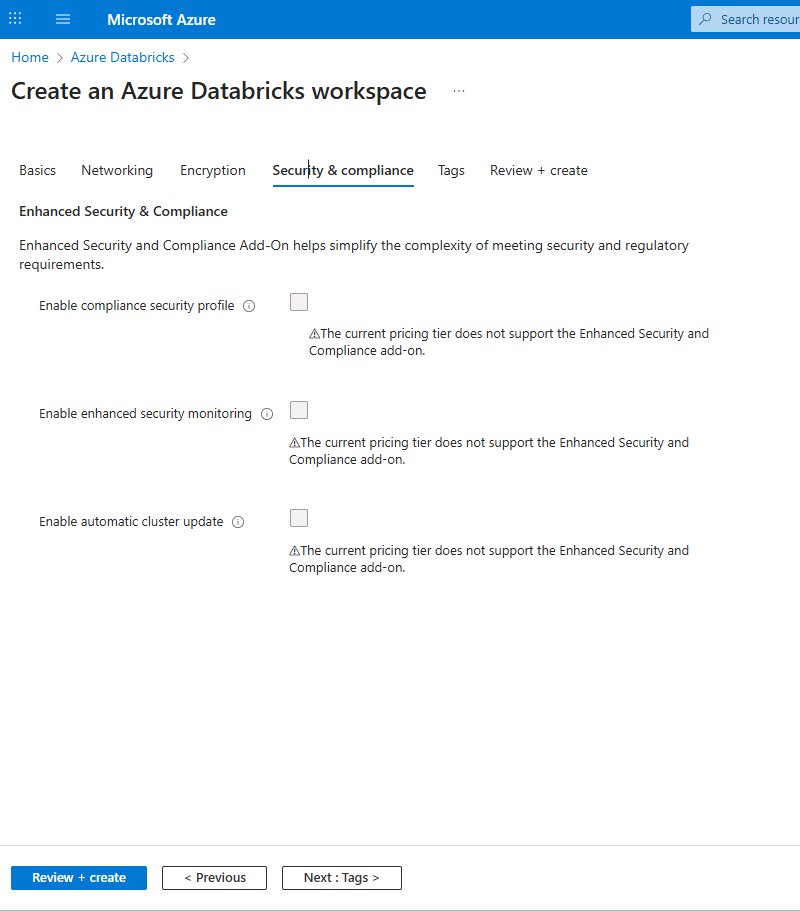
Task: Click the Enable compliance security profile label
Action: (x=137, y=306)
